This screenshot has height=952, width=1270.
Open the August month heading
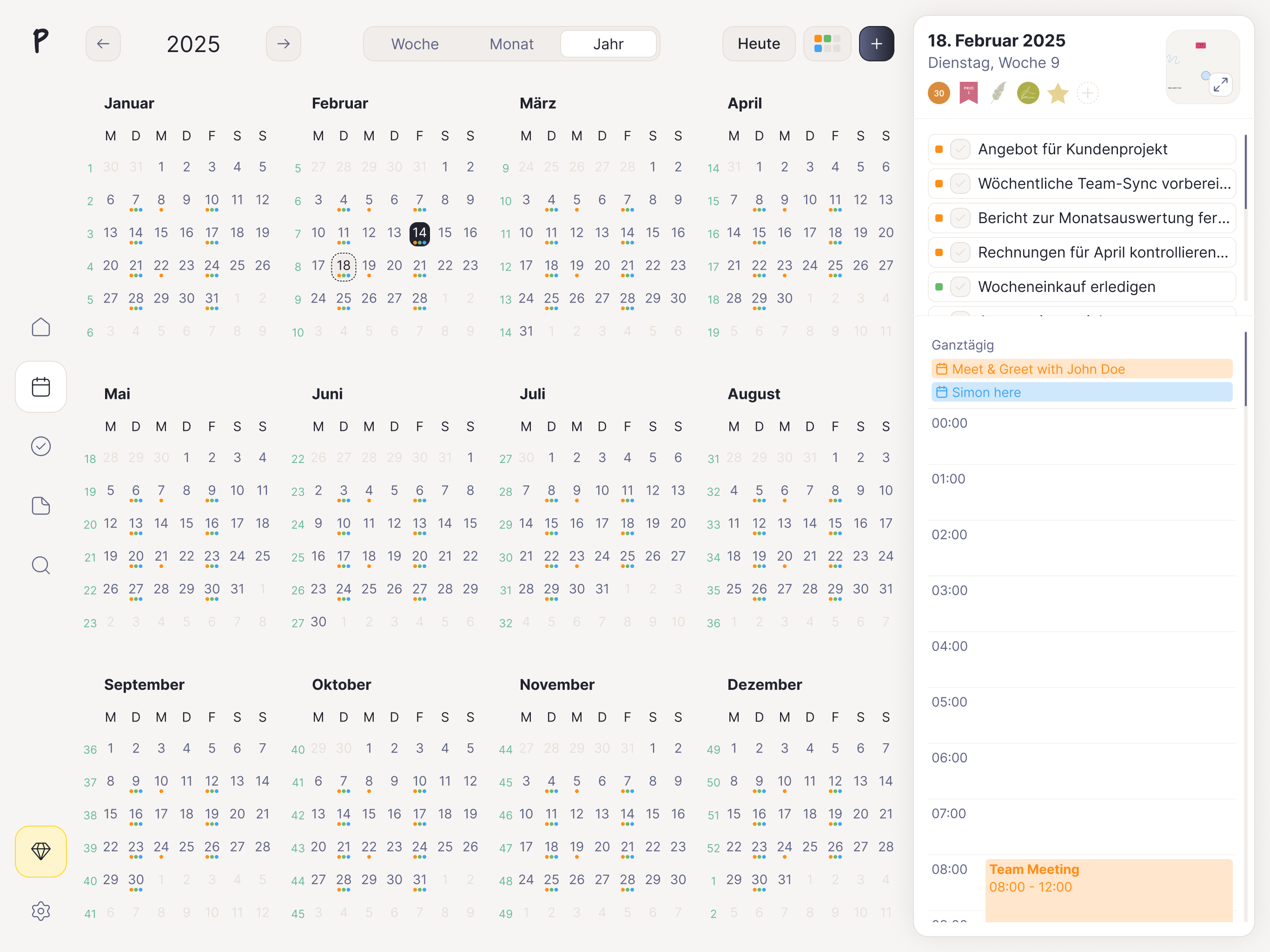(753, 394)
